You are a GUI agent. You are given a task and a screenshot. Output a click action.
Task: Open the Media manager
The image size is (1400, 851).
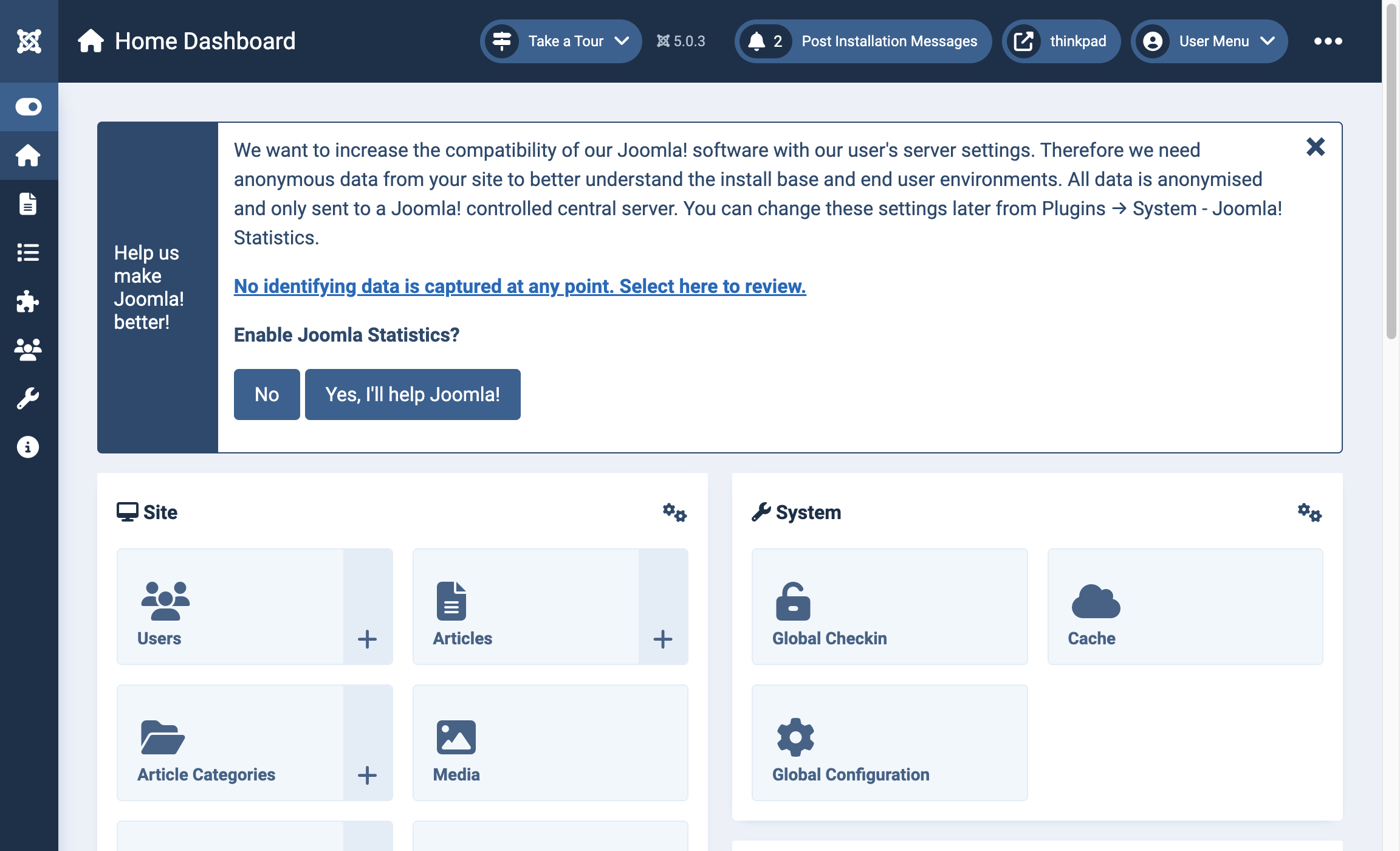point(549,743)
